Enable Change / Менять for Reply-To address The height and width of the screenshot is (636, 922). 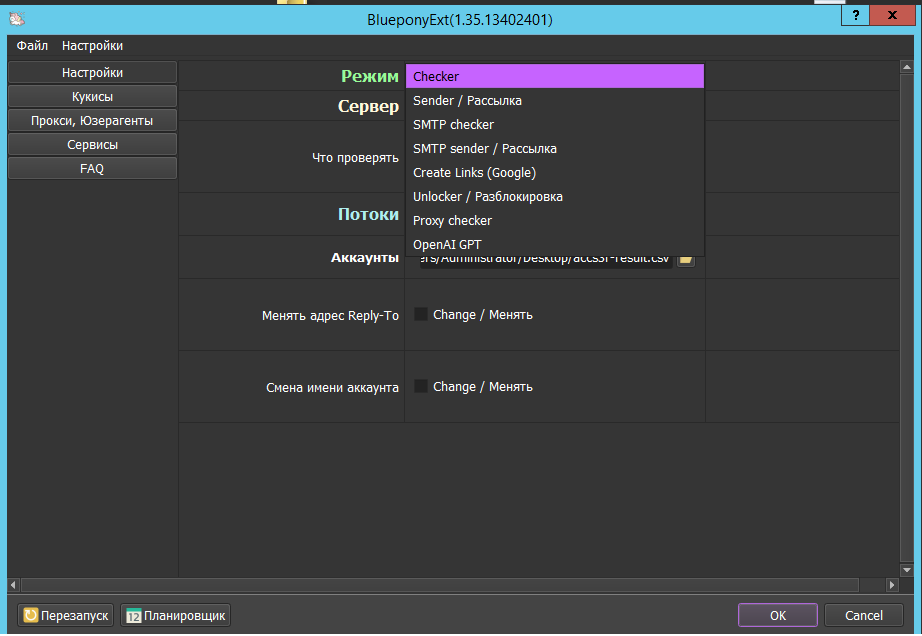point(420,314)
